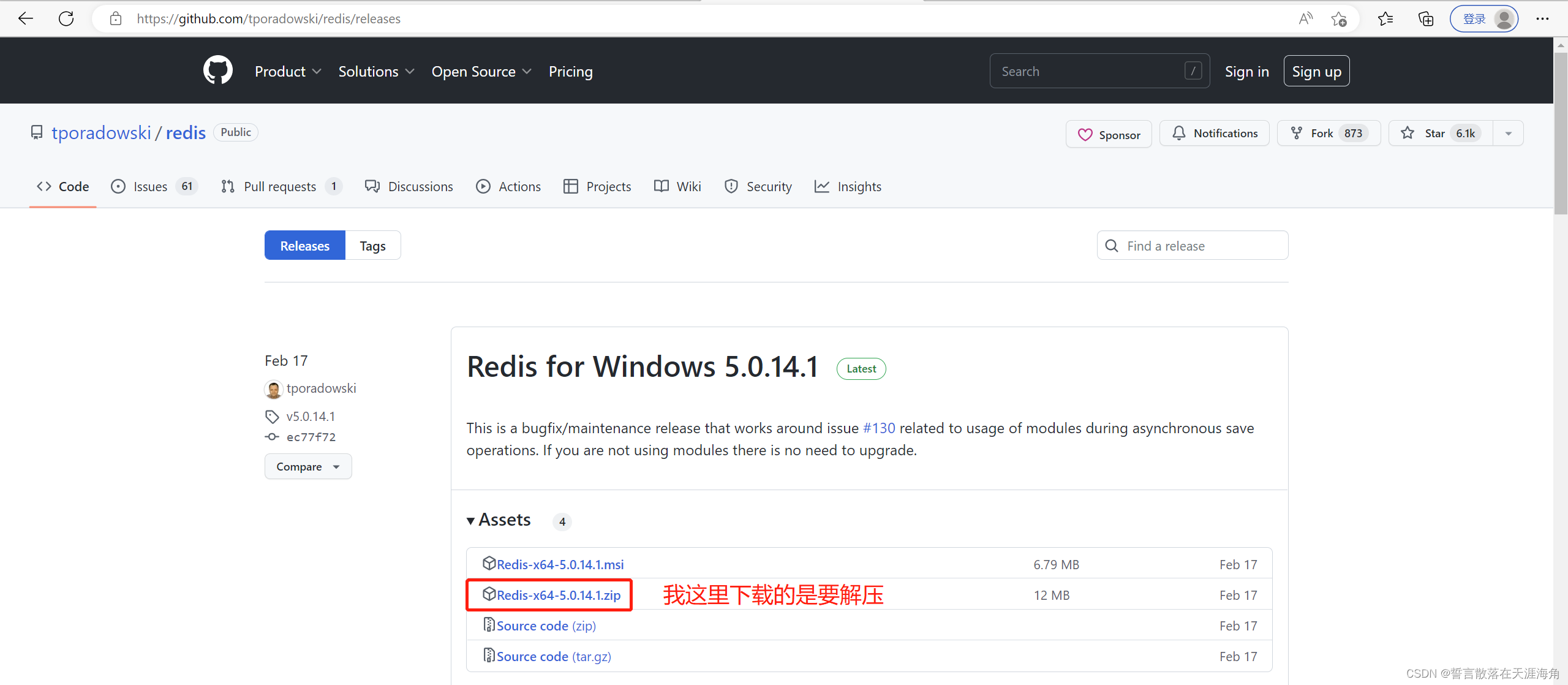Open the v5.0.14.1 tag link
This screenshot has width=1568, height=685.
click(x=311, y=417)
